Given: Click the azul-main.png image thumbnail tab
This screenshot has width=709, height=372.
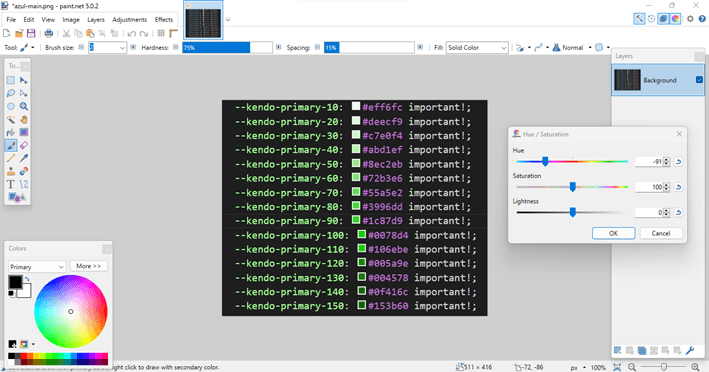Looking at the screenshot, I should click(x=203, y=20).
